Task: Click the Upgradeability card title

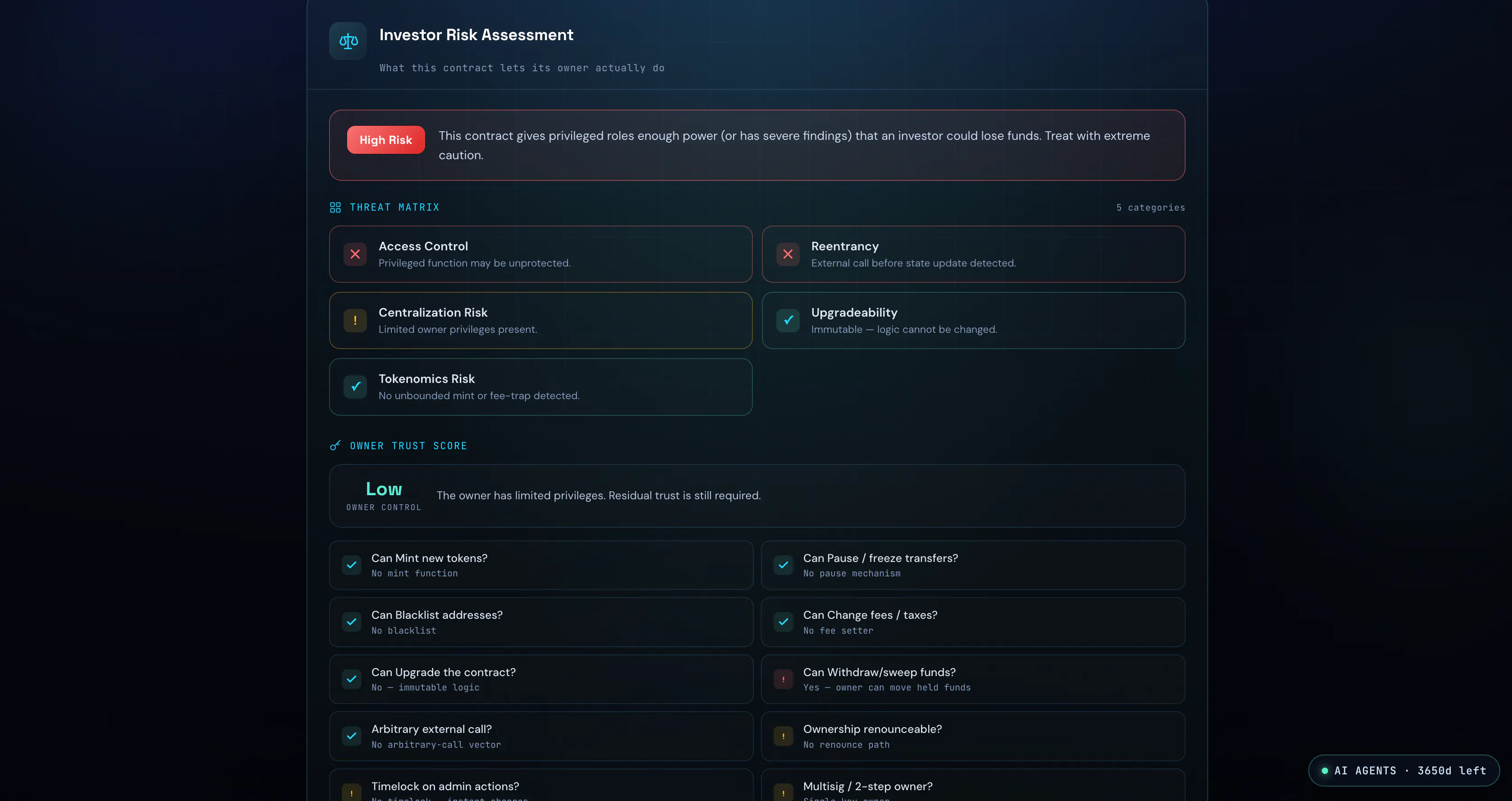Action: [x=854, y=313]
